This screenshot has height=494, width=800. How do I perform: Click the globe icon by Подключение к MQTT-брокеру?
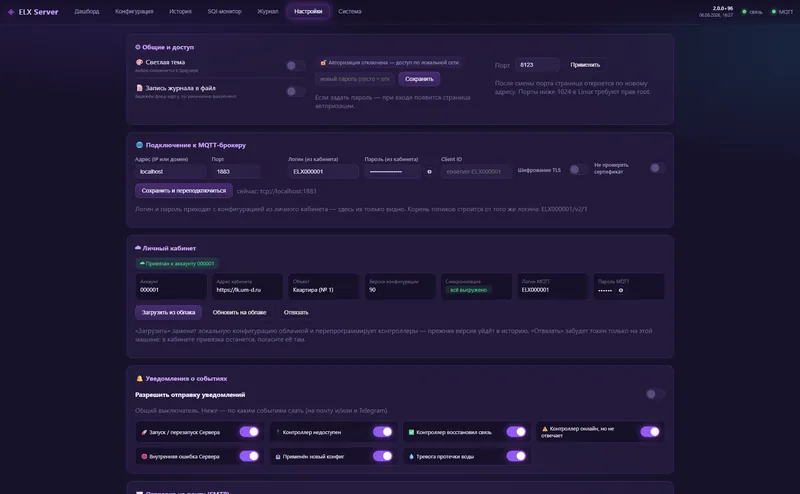pos(139,145)
